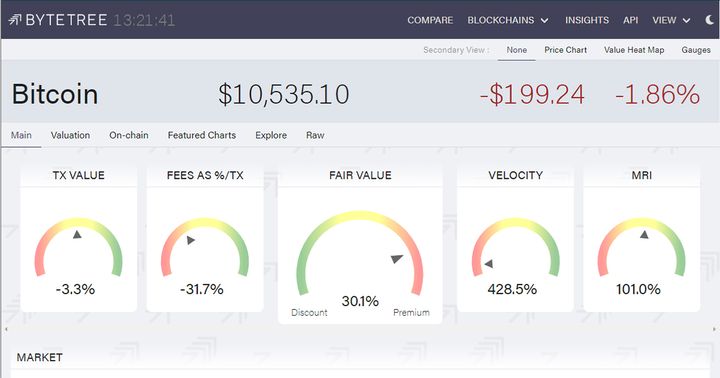The height and width of the screenshot is (378, 720).
Task: Click the ByteTree logo icon
Action: pos(15,20)
